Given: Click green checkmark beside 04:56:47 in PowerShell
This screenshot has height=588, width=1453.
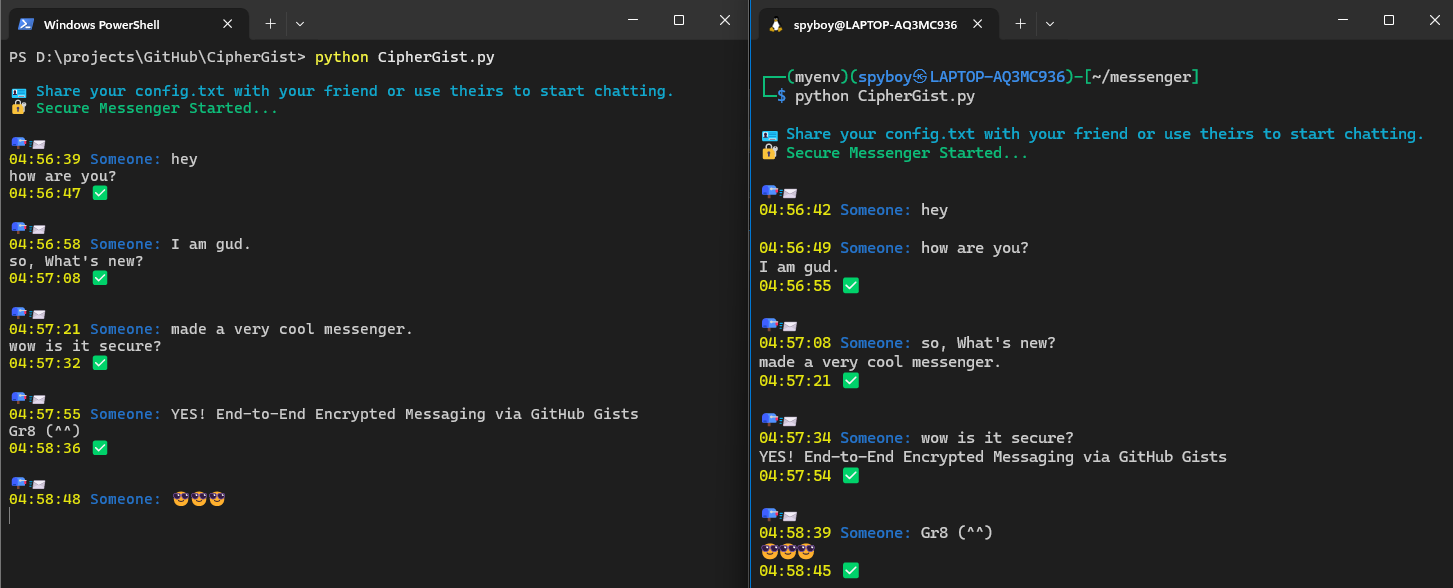Looking at the screenshot, I should click(100, 193).
